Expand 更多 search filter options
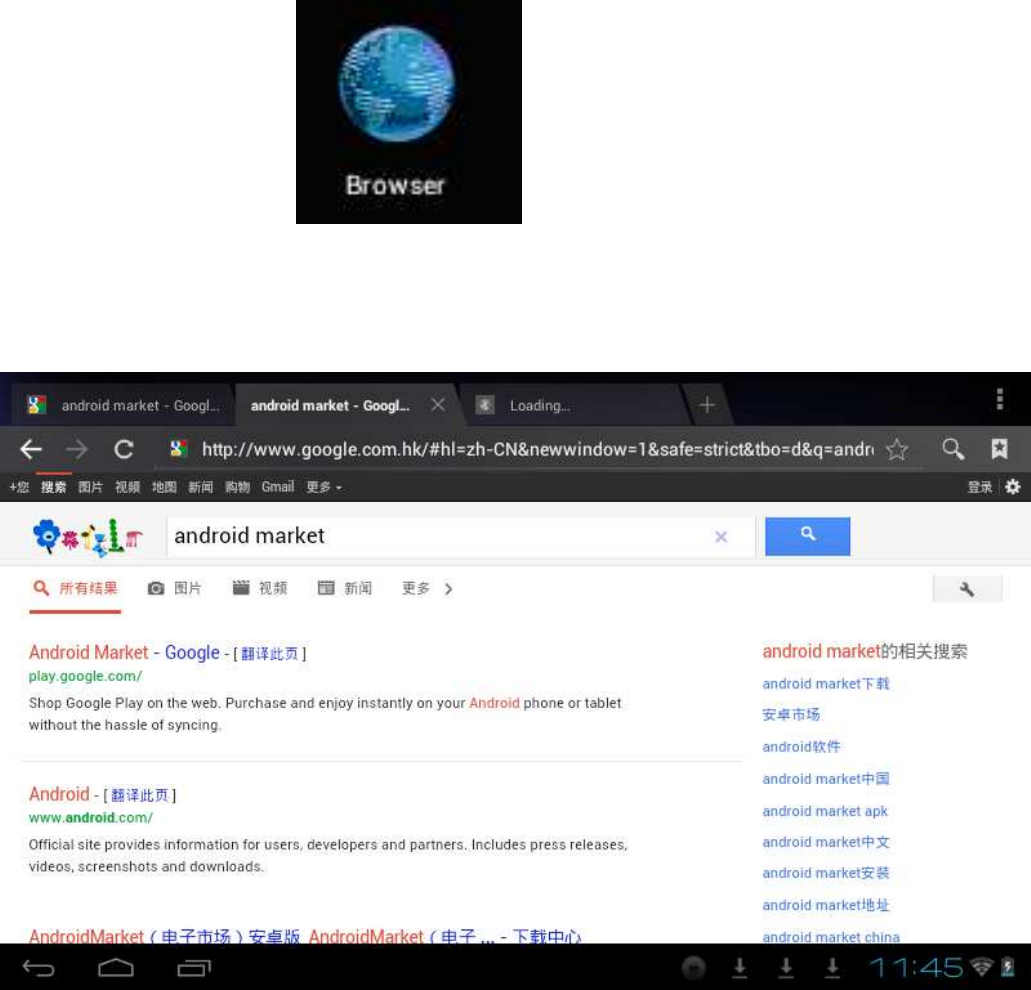 coord(427,588)
